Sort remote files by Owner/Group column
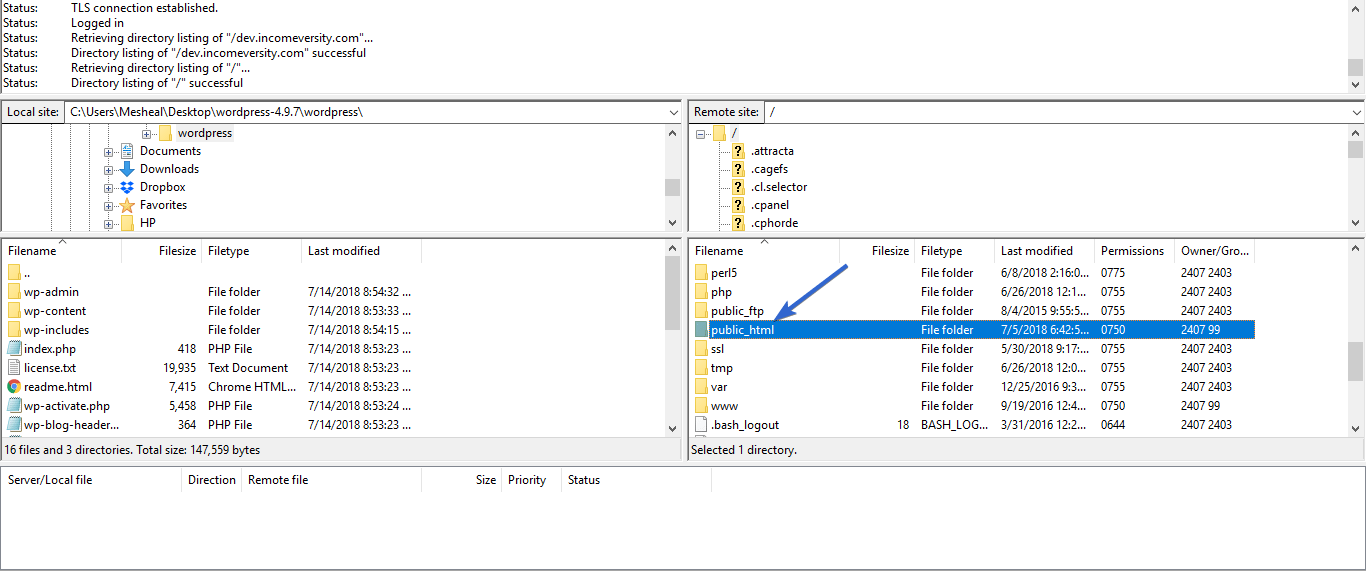Viewport: 1366px width, 571px height. (x=1214, y=251)
